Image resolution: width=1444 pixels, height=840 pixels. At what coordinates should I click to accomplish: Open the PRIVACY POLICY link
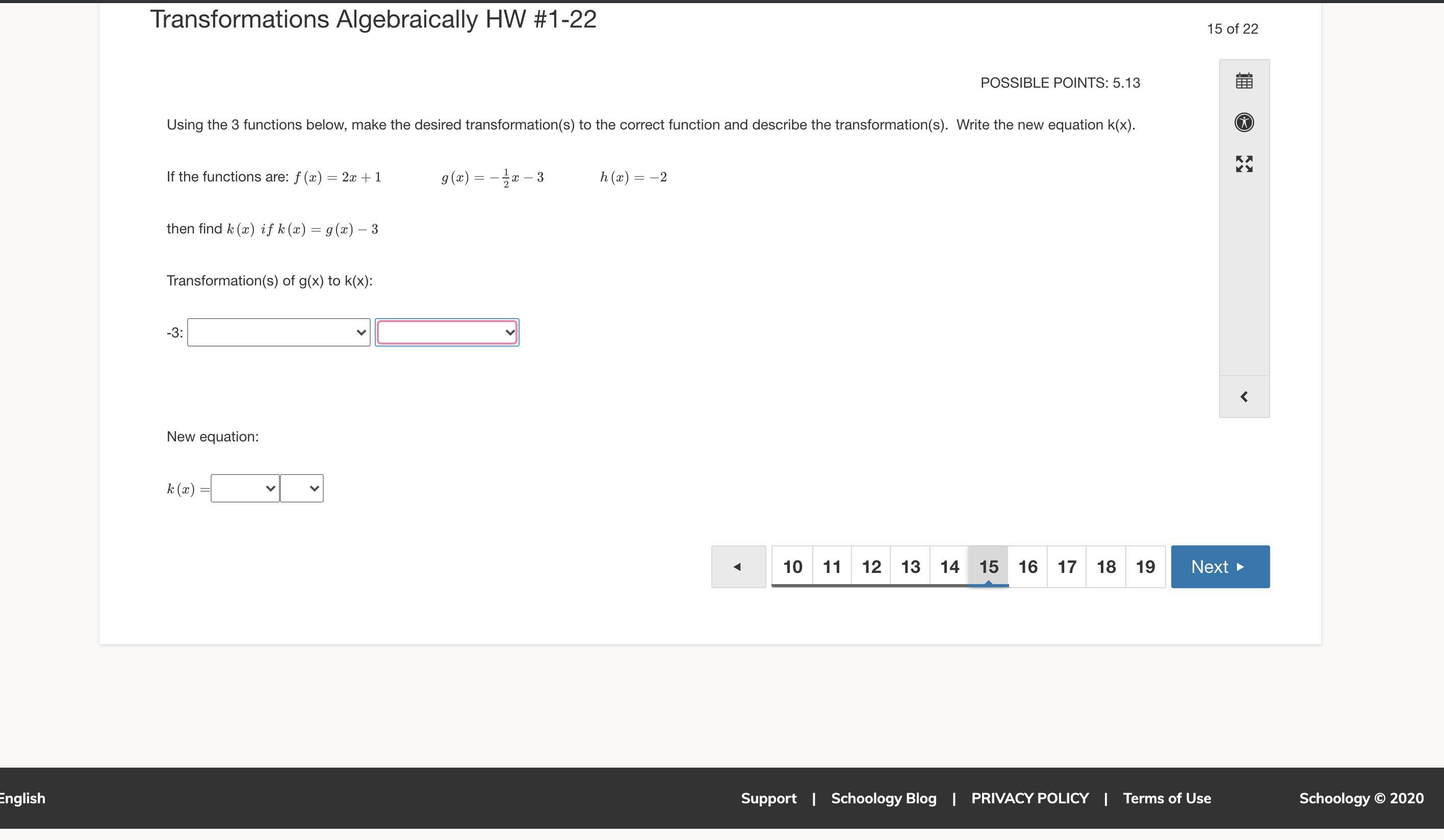(x=1029, y=798)
